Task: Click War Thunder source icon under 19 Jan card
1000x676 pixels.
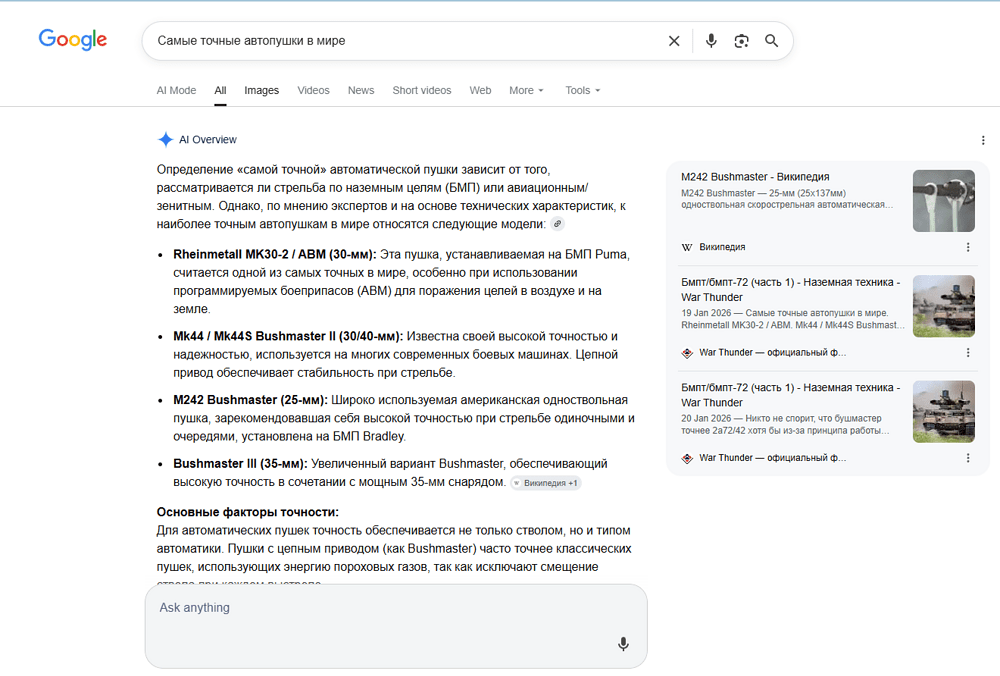Action: click(687, 353)
